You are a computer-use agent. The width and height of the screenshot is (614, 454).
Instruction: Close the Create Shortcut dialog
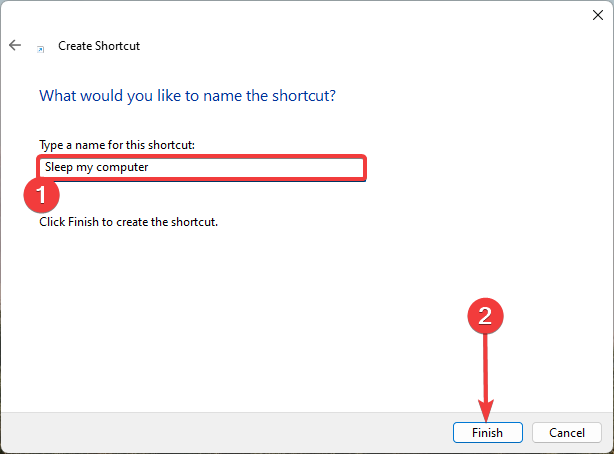pyautogui.click(x=598, y=15)
